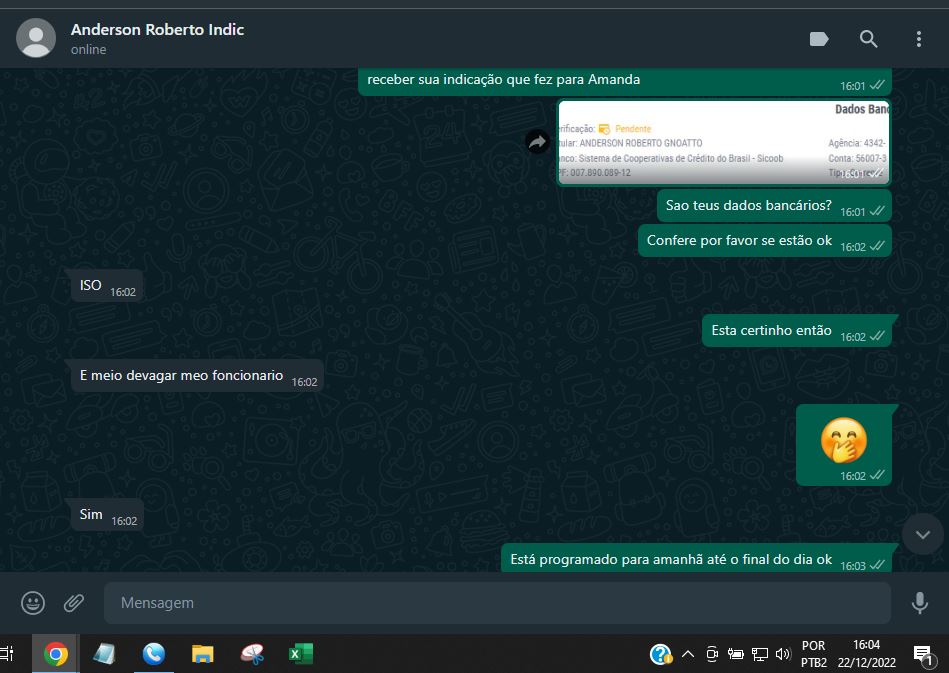Record a voice message with microphone
949x673 pixels.
point(919,603)
